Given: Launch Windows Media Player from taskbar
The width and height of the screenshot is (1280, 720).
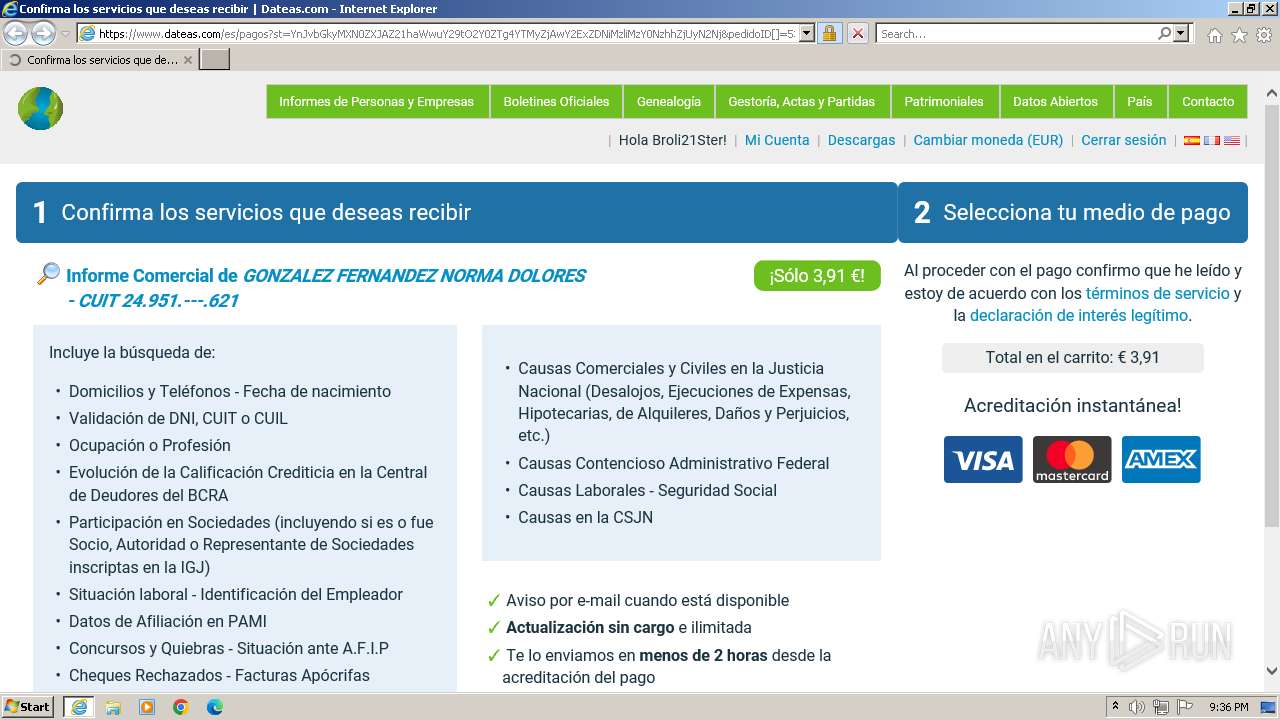Looking at the screenshot, I should pos(147,707).
